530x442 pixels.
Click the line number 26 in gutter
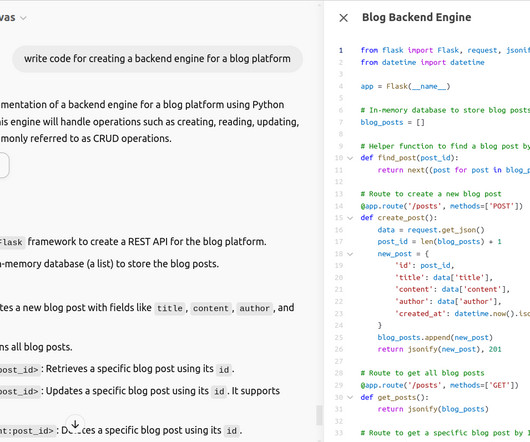tap(339, 349)
